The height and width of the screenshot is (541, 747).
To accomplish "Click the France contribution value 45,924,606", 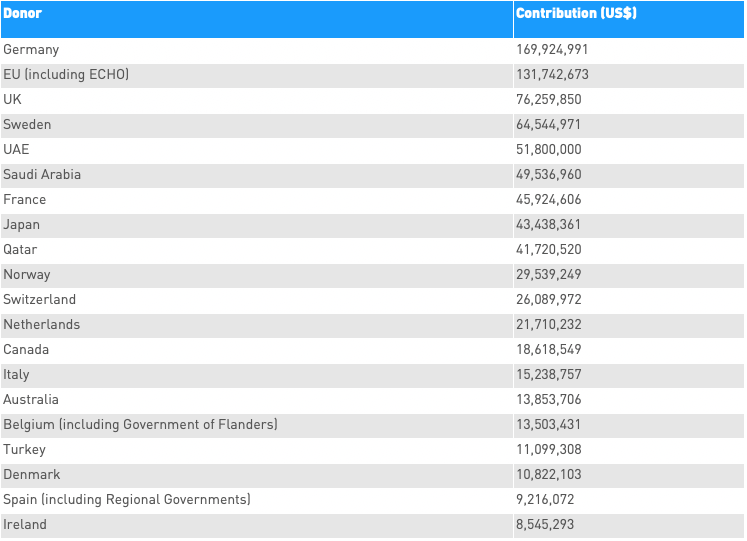I will 548,200.
